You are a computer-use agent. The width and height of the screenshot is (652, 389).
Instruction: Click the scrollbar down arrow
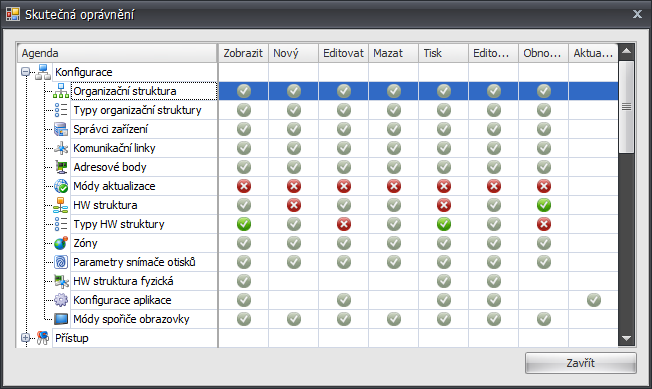627,338
